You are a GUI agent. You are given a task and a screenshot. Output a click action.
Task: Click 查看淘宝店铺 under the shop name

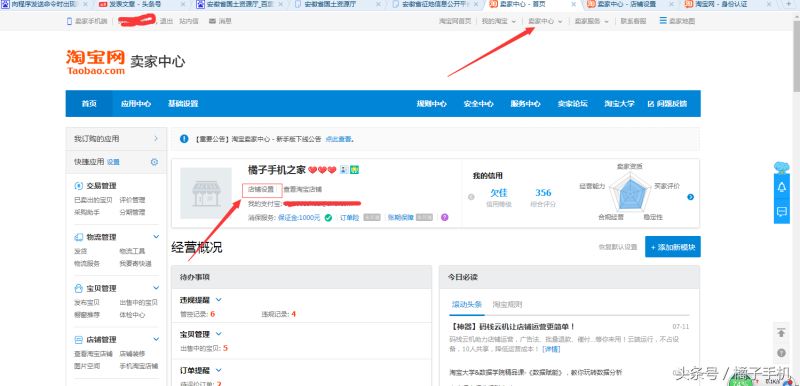point(303,189)
